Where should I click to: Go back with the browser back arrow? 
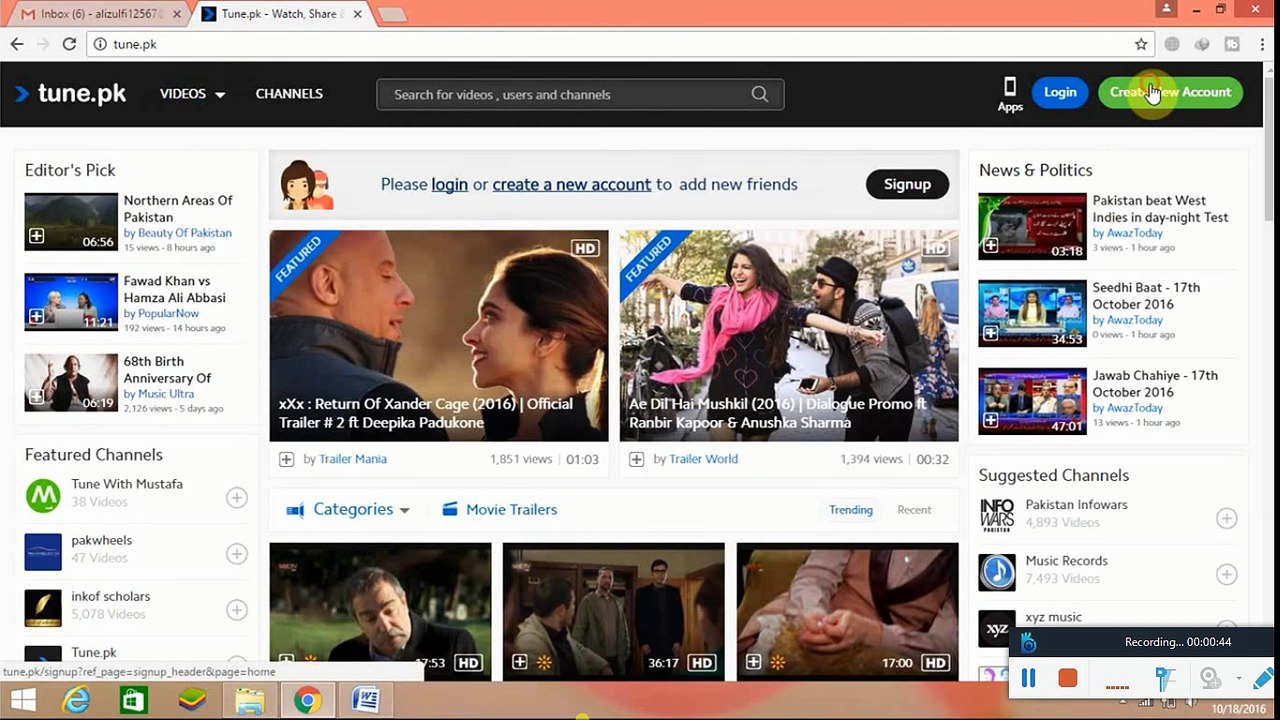click(x=17, y=44)
